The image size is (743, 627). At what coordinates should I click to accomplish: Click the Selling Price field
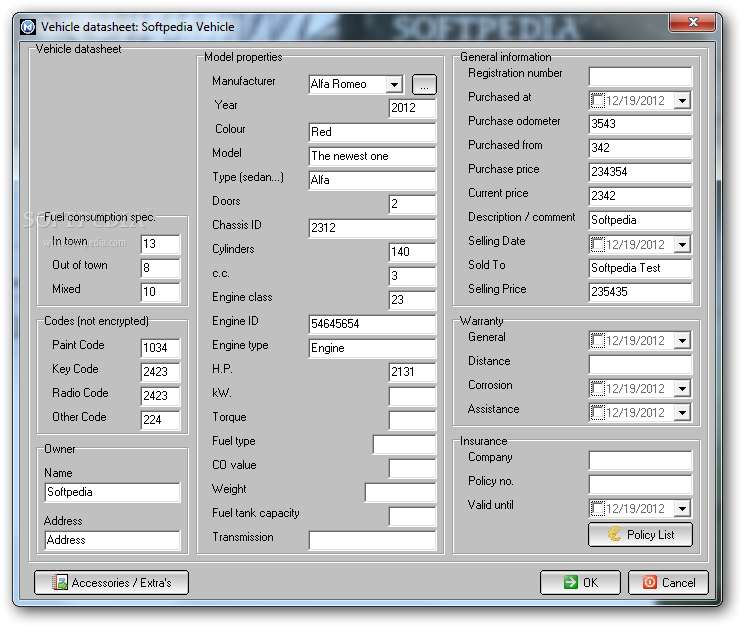coord(640,292)
